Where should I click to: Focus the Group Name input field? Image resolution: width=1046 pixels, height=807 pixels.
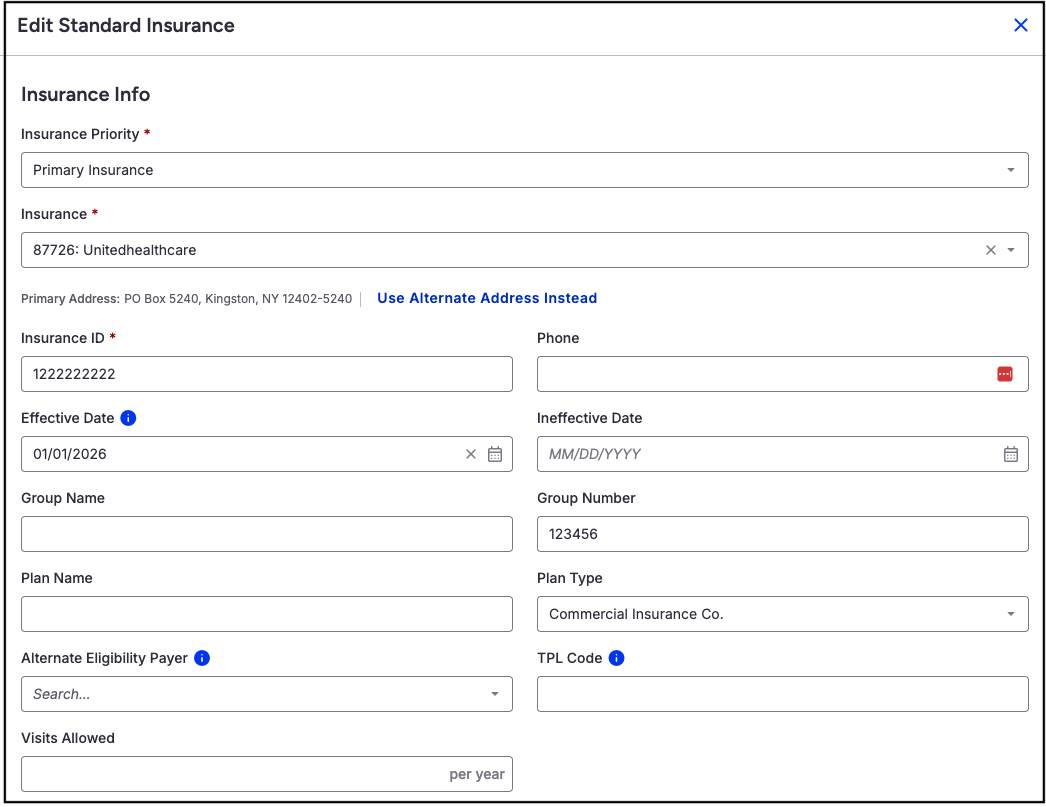tap(266, 534)
